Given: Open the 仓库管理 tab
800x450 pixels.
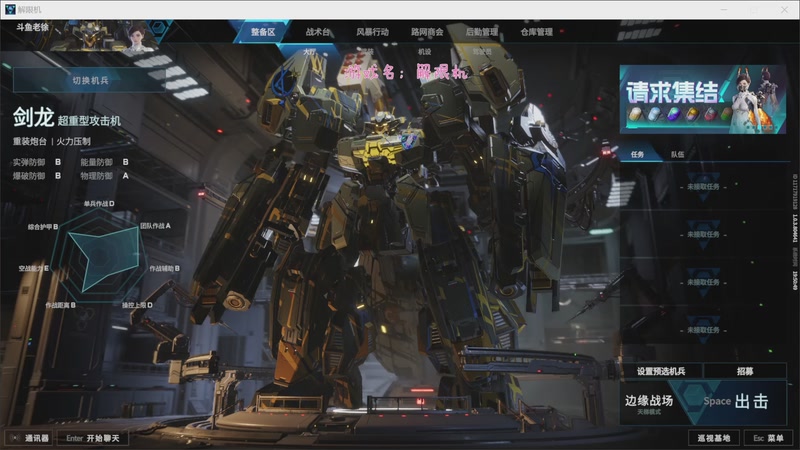Looking at the screenshot, I should (x=536, y=32).
